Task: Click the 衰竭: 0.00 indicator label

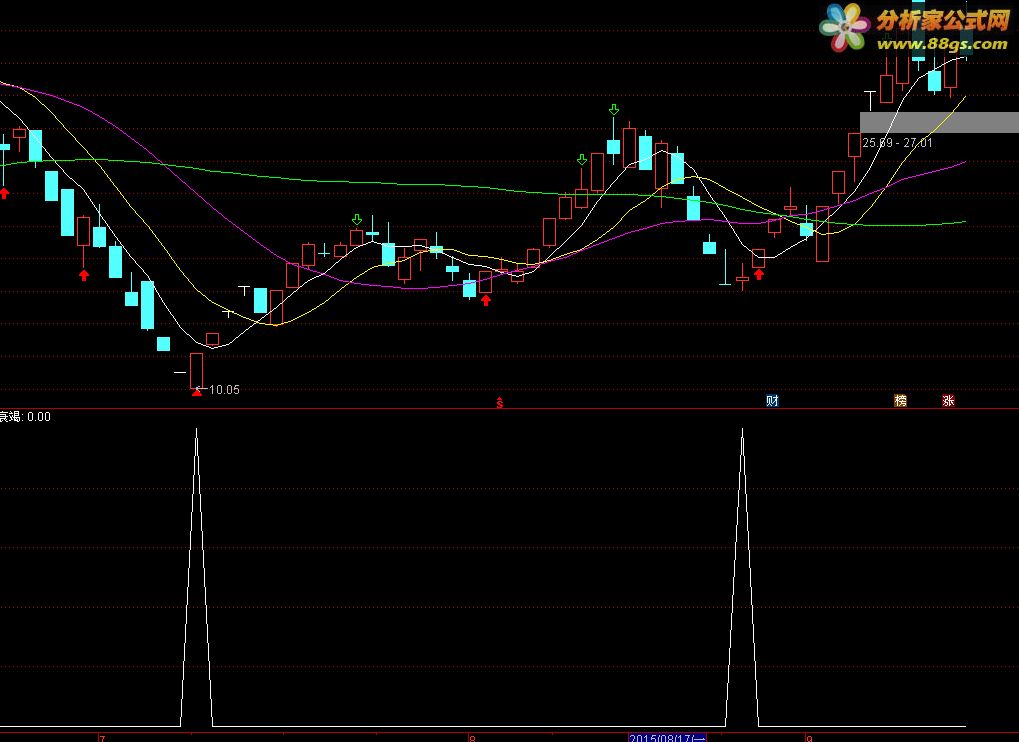Action: pos(25,416)
